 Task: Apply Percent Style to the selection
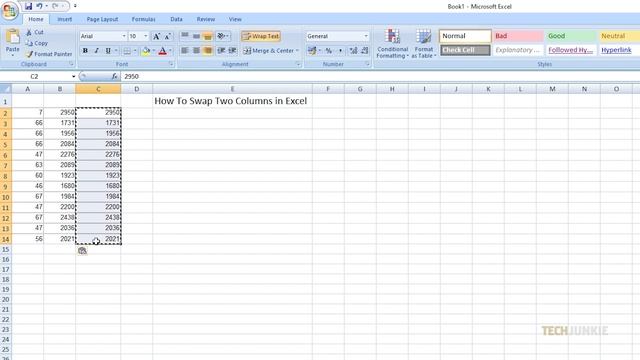pos(329,51)
